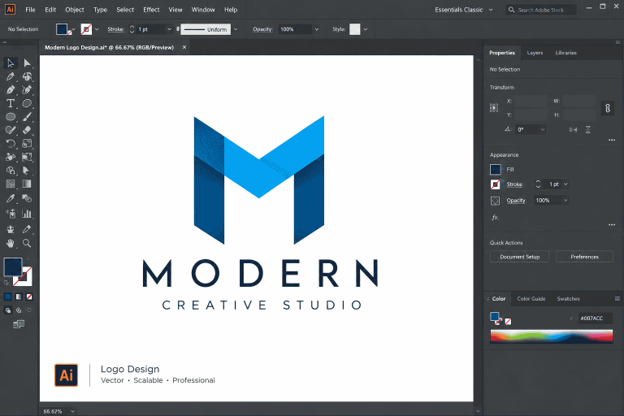Select the Symbol Sprayer tool
The height and width of the screenshot is (416, 624).
[x=10, y=214]
